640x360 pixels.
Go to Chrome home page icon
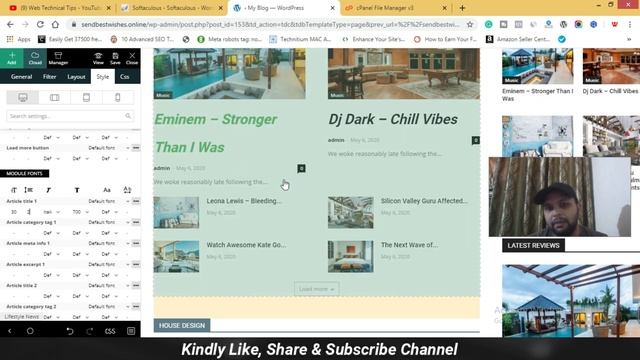click(x=55, y=24)
